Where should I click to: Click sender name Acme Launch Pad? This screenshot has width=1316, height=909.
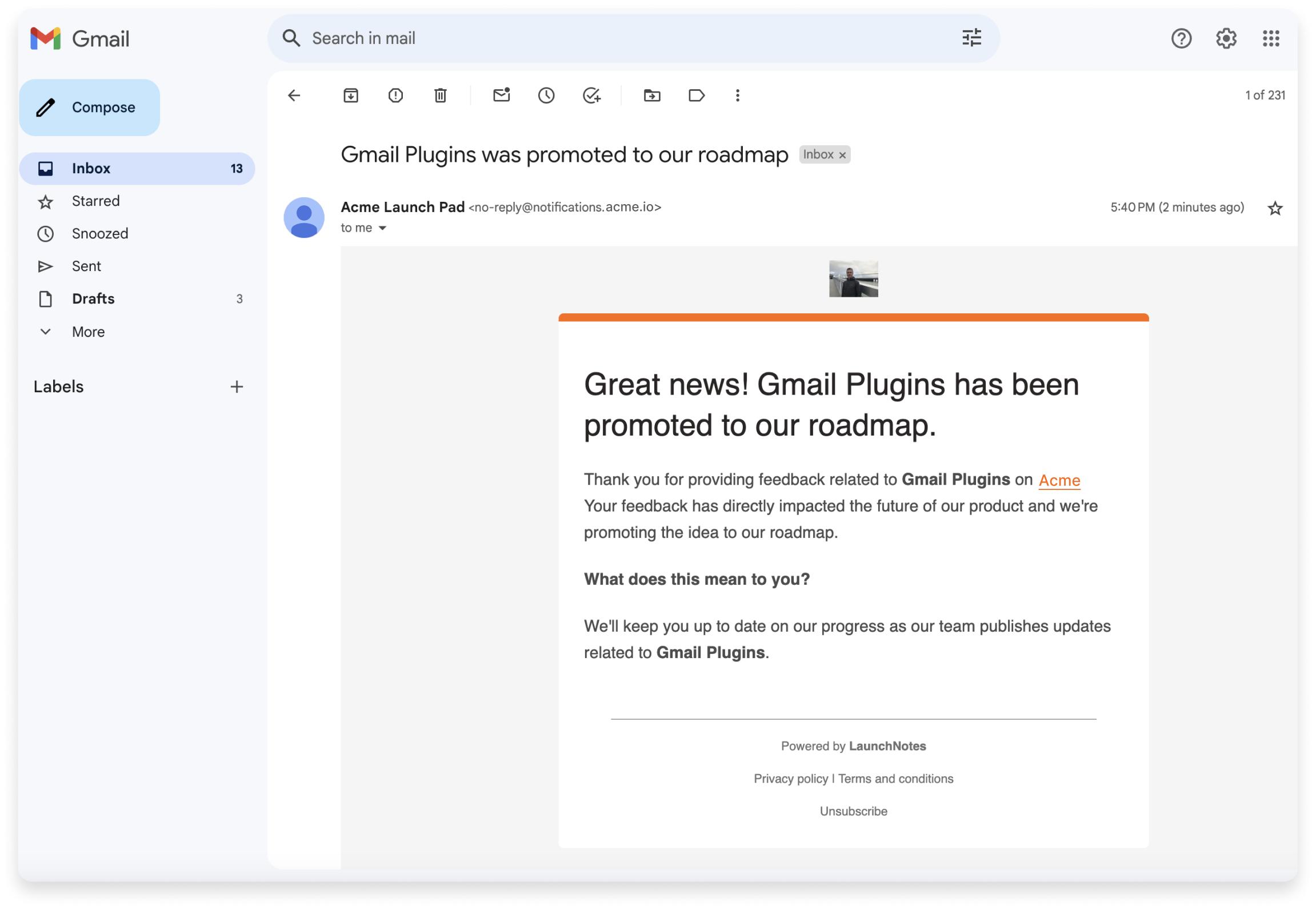click(x=402, y=207)
